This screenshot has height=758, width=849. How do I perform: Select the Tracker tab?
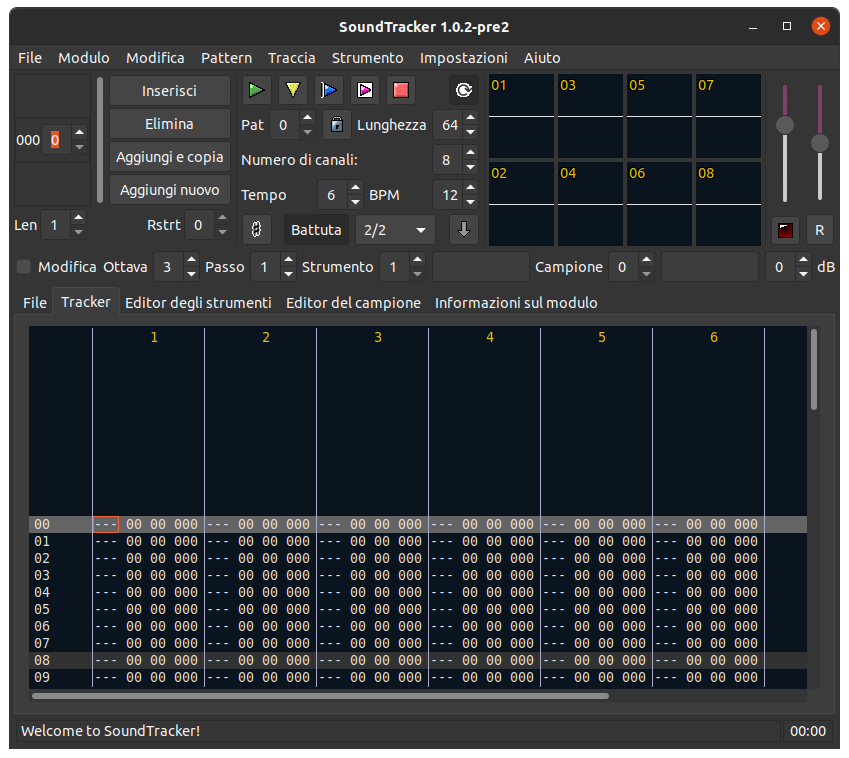point(86,302)
